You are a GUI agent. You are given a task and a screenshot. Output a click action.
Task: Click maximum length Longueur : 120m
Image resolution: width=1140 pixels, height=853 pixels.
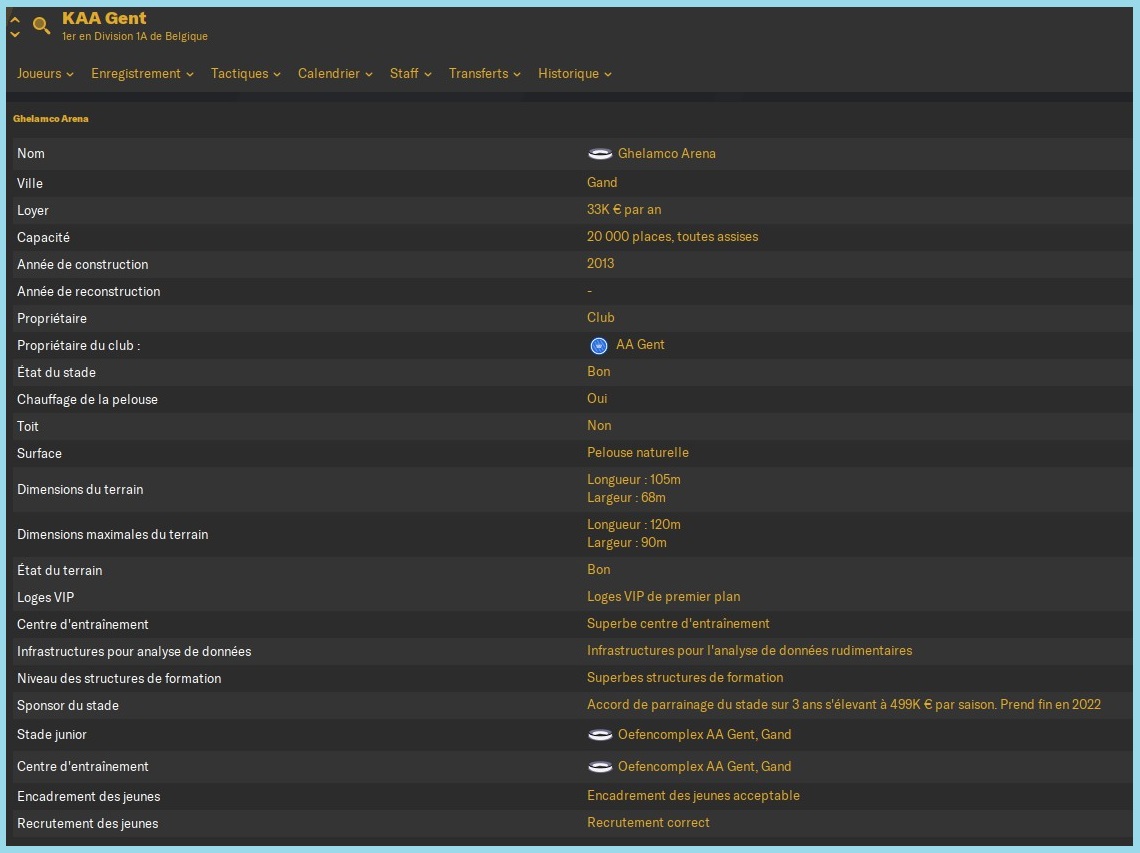click(x=634, y=524)
